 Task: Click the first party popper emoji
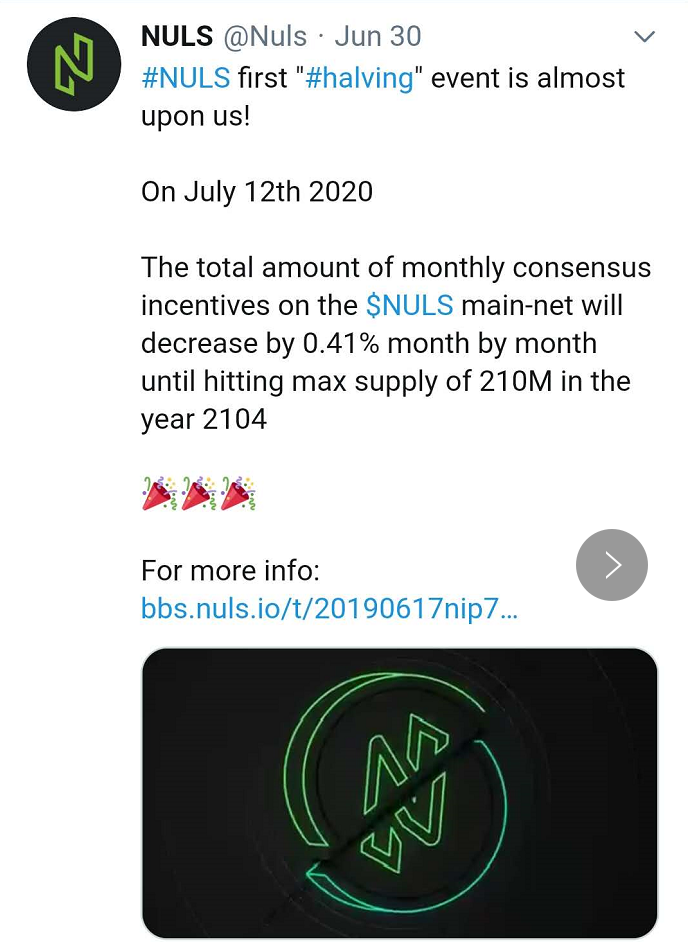click(159, 494)
